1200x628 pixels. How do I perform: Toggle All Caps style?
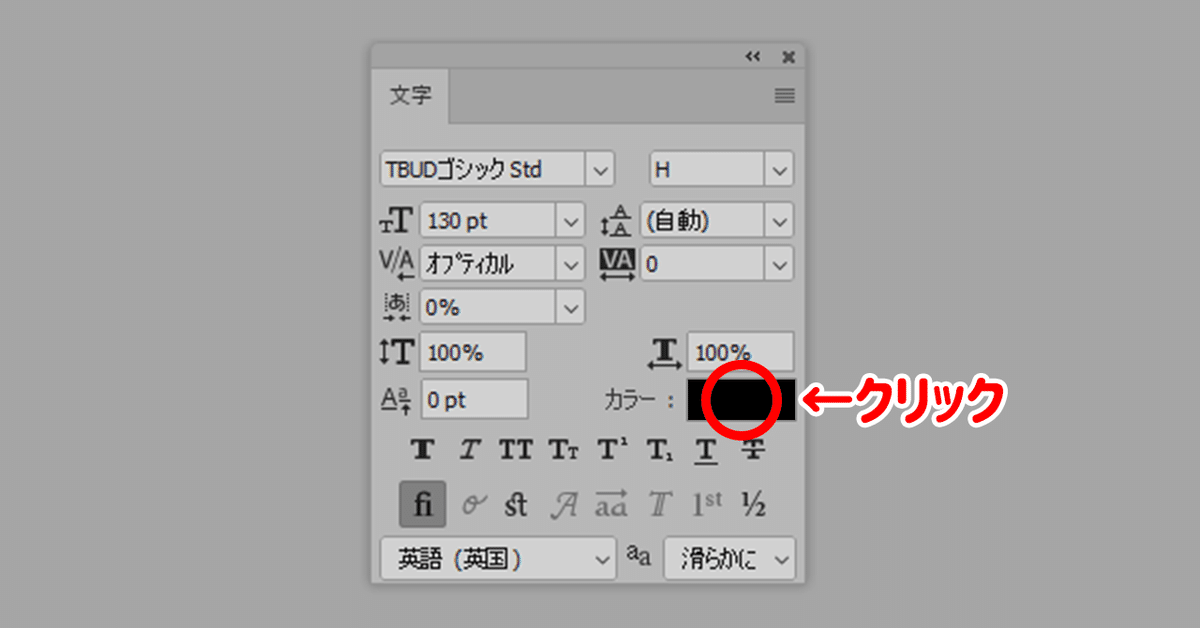516,450
